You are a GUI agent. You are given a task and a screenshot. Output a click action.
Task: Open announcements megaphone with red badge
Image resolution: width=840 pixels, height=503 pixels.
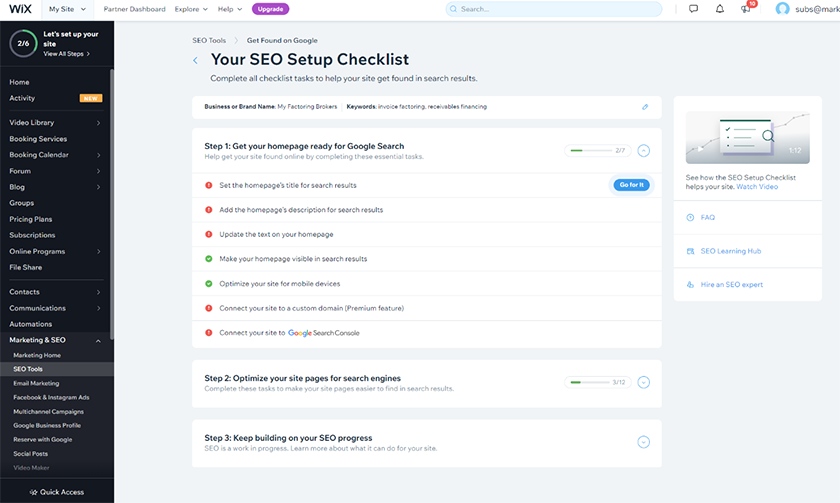(x=746, y=9)
